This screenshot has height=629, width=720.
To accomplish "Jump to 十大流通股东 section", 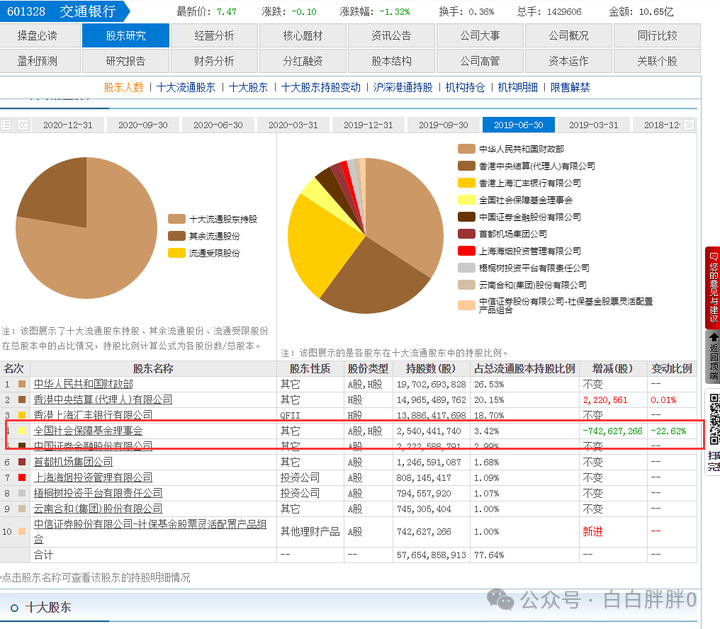I will 186,87.
